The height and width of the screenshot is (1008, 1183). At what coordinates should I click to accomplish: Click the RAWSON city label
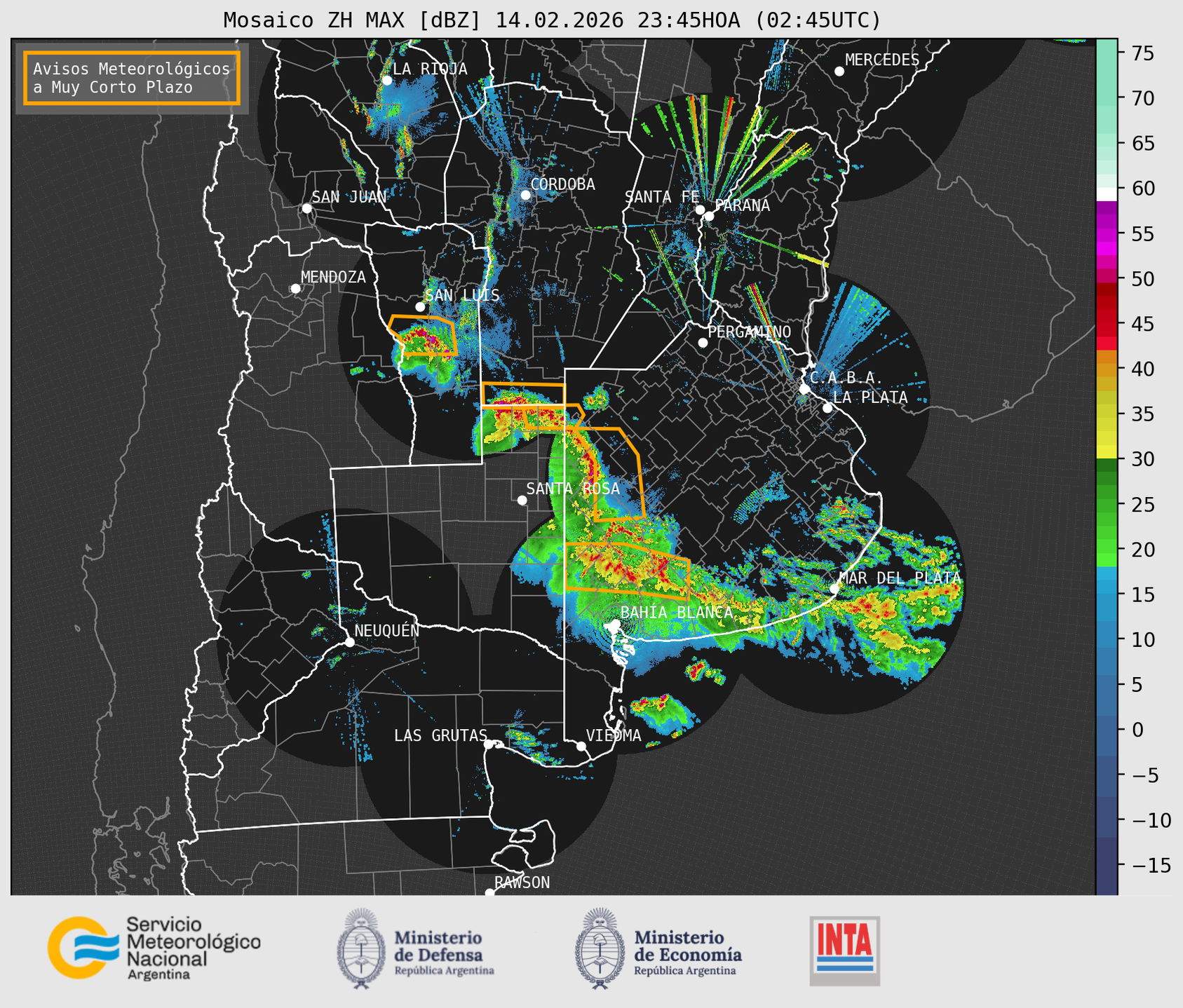point(522,883)
